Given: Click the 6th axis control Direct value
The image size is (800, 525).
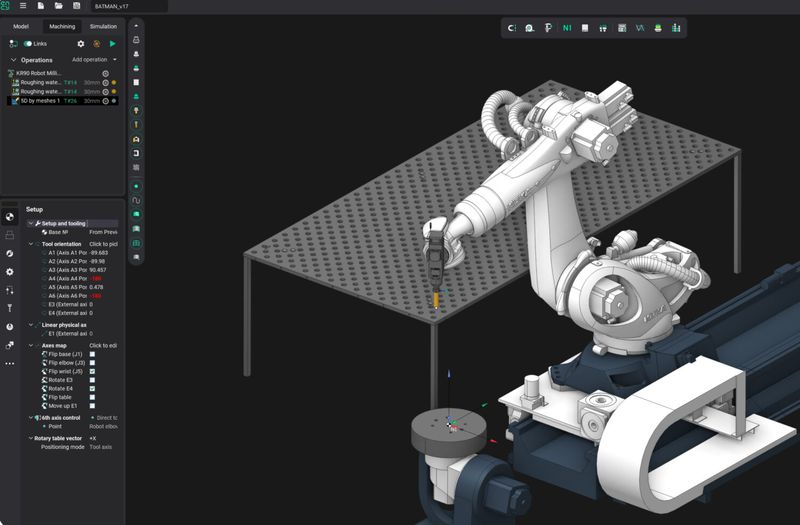Looking at the screenshot, I should coord(105,417).
